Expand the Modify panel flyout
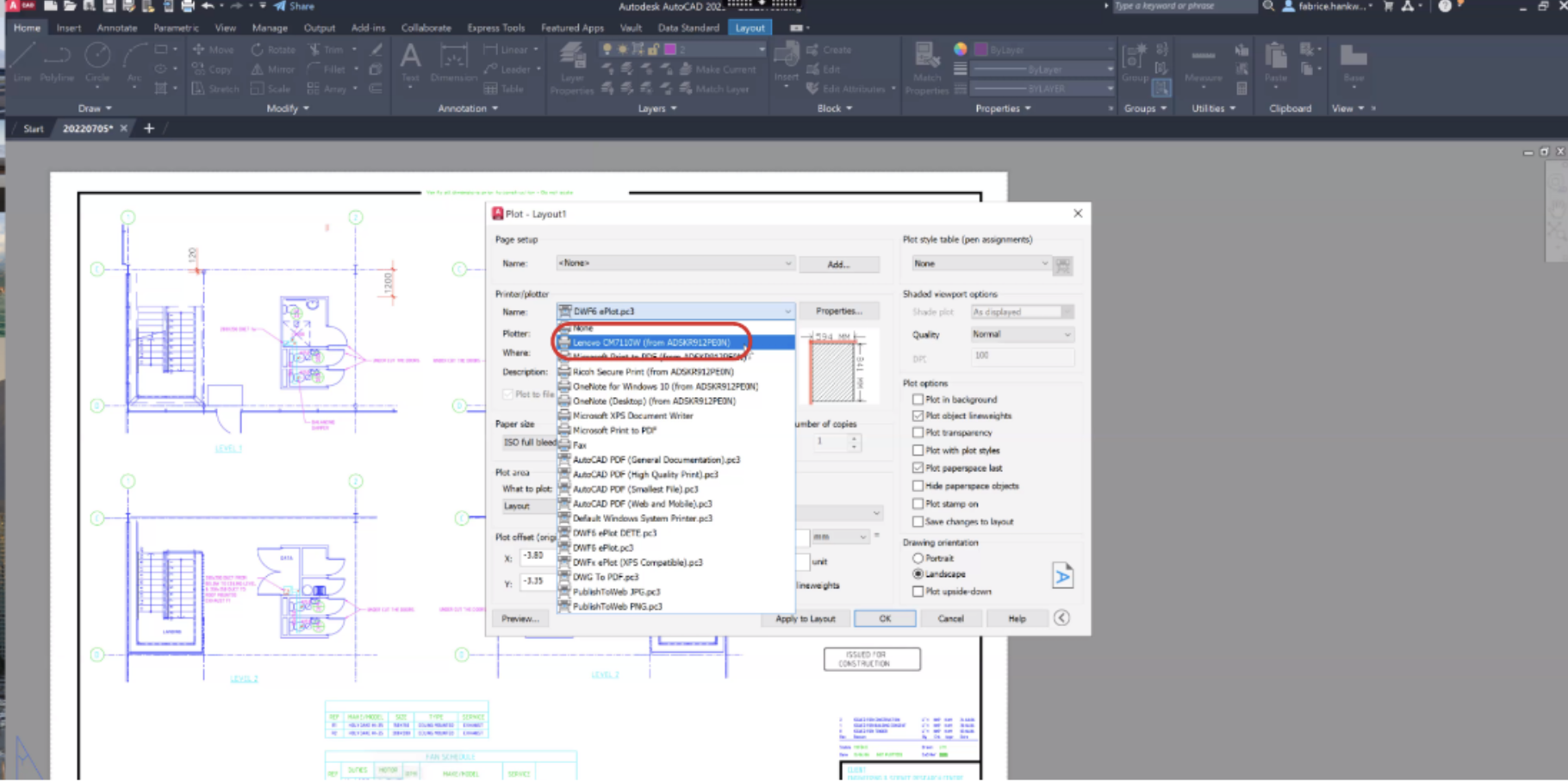 pos(288,109)
